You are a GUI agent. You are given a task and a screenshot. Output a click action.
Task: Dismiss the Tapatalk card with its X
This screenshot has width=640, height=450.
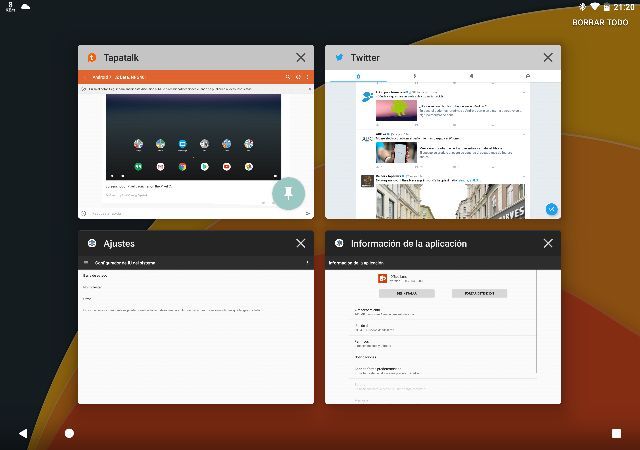[301, 58]
